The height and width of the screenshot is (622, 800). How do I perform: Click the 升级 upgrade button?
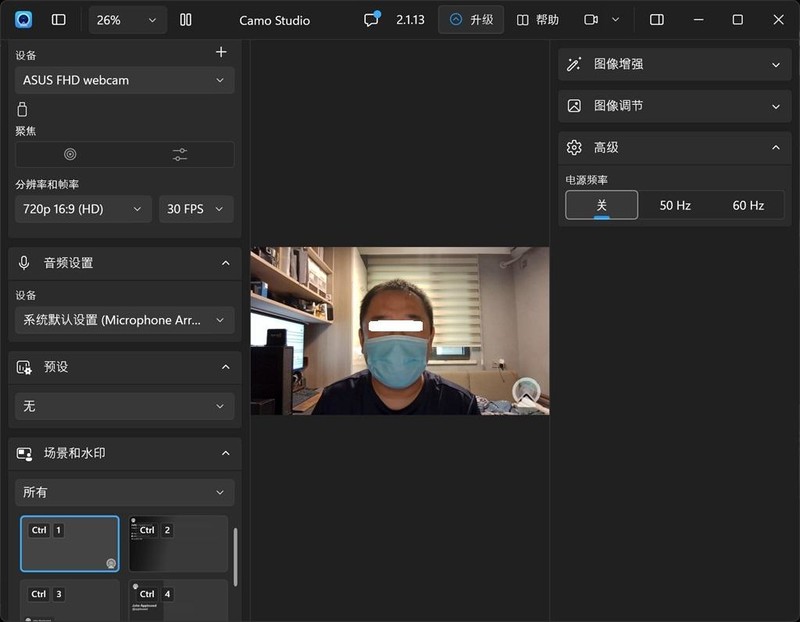pyautogui.click(x=471, y=20)
